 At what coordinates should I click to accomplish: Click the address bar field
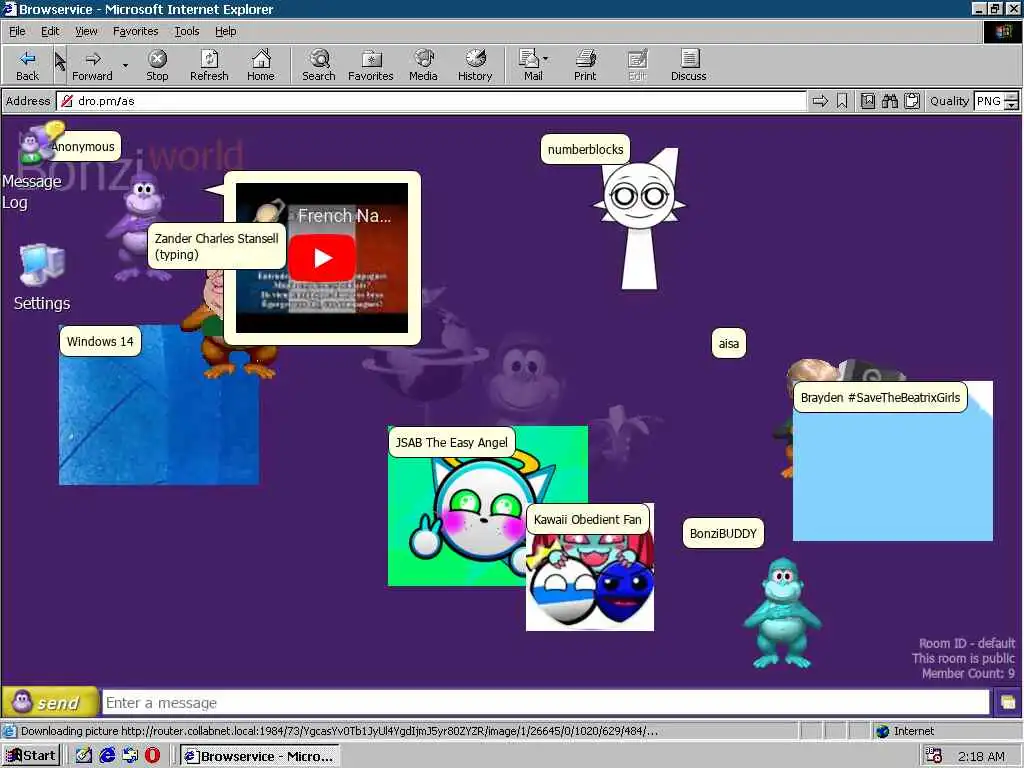tap(431, 101)
